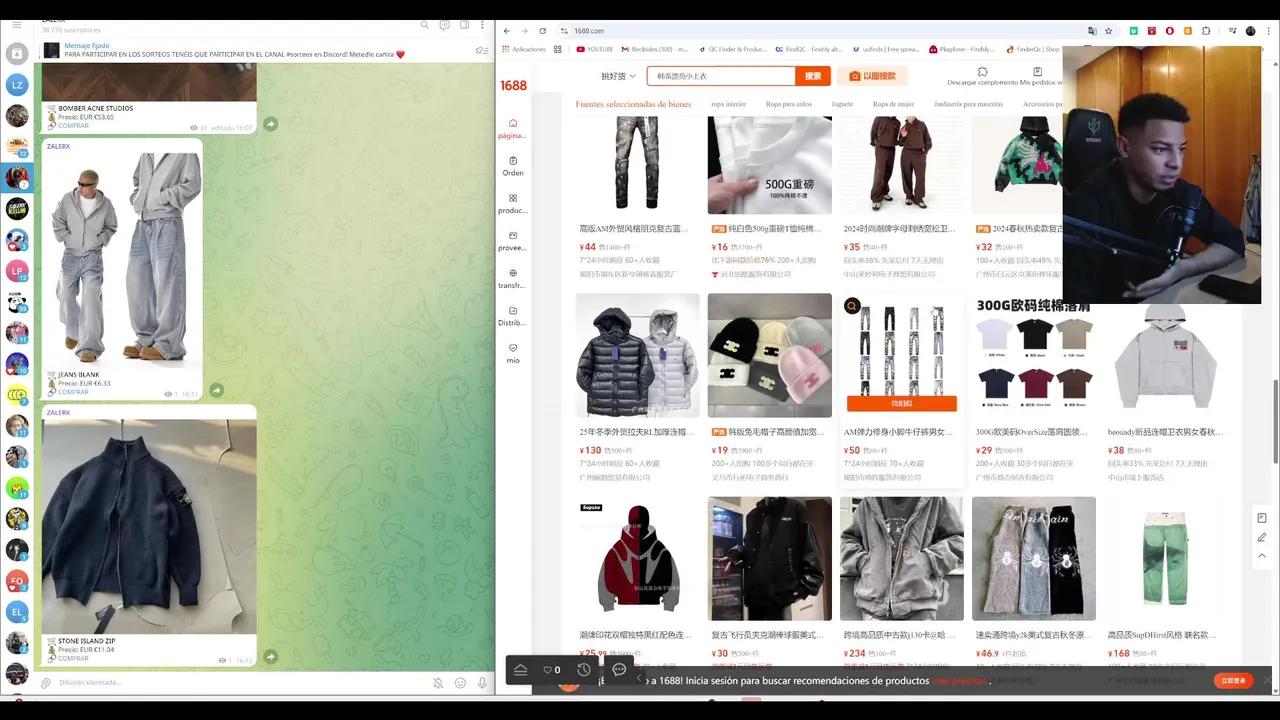This screenshot has height=720, width=1280.
Task: Open Chrome extensions puzzle icon
Action: [1206, 31]
